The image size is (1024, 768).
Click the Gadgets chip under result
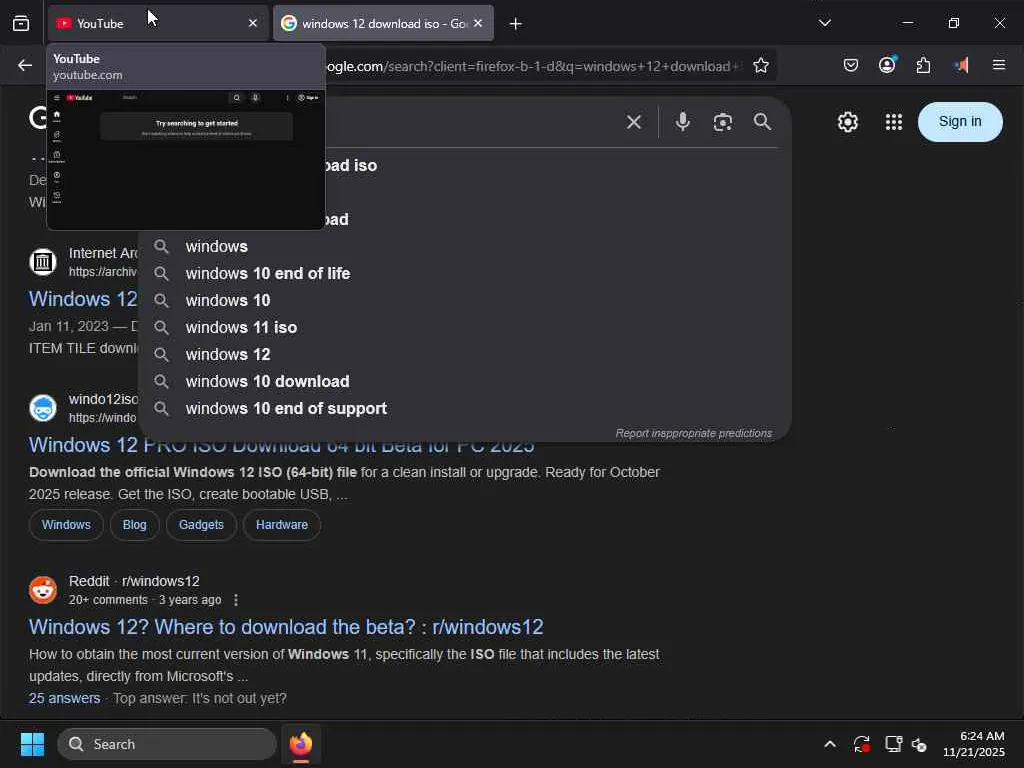201,524
